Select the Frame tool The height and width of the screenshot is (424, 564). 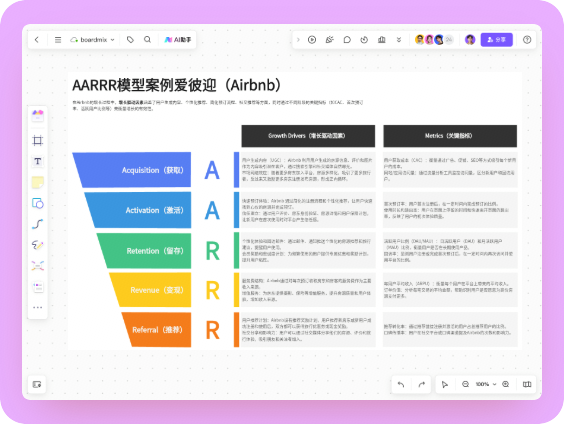[38, 140]
